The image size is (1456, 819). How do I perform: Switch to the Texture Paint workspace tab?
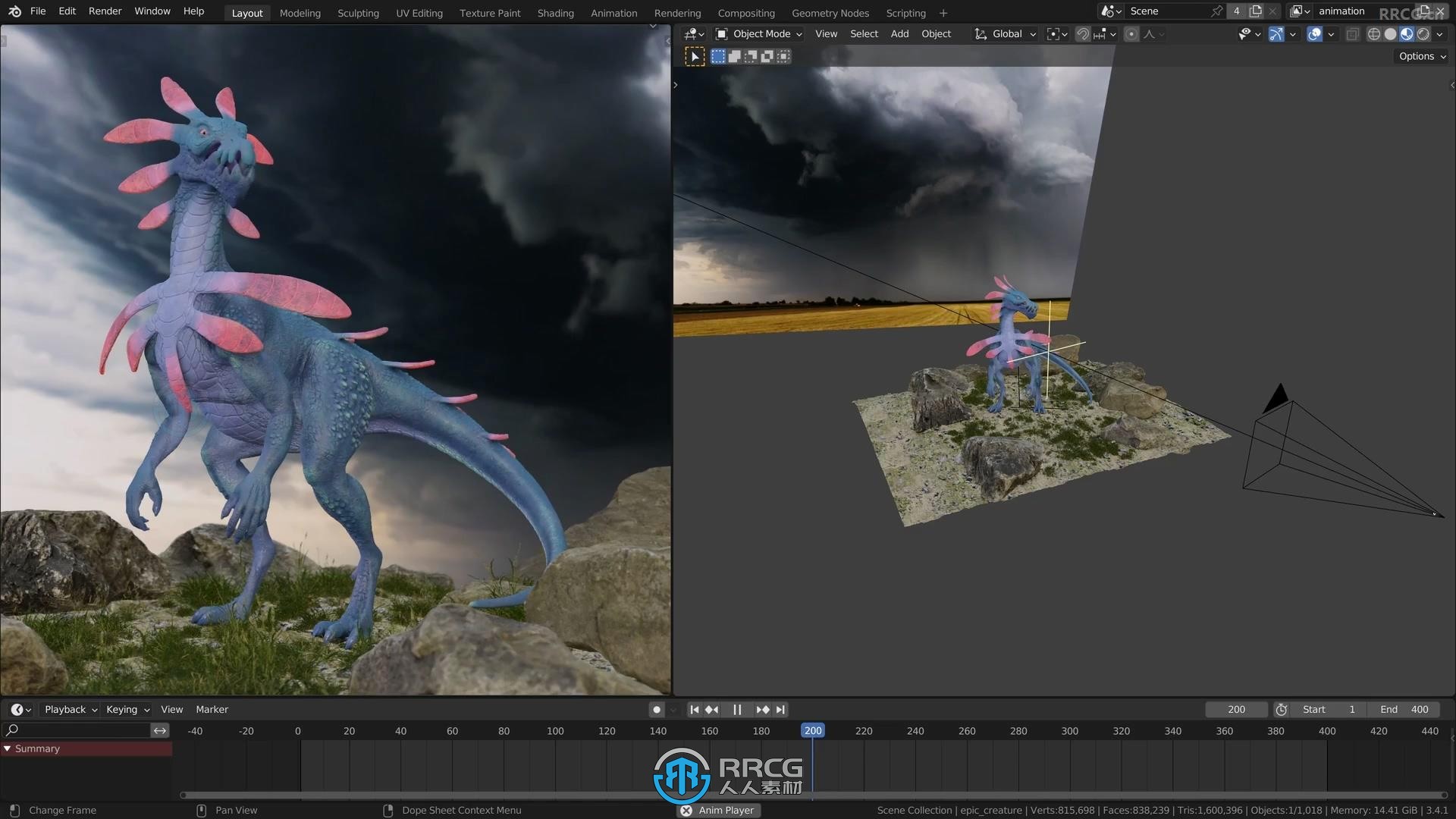coord(490,13)
